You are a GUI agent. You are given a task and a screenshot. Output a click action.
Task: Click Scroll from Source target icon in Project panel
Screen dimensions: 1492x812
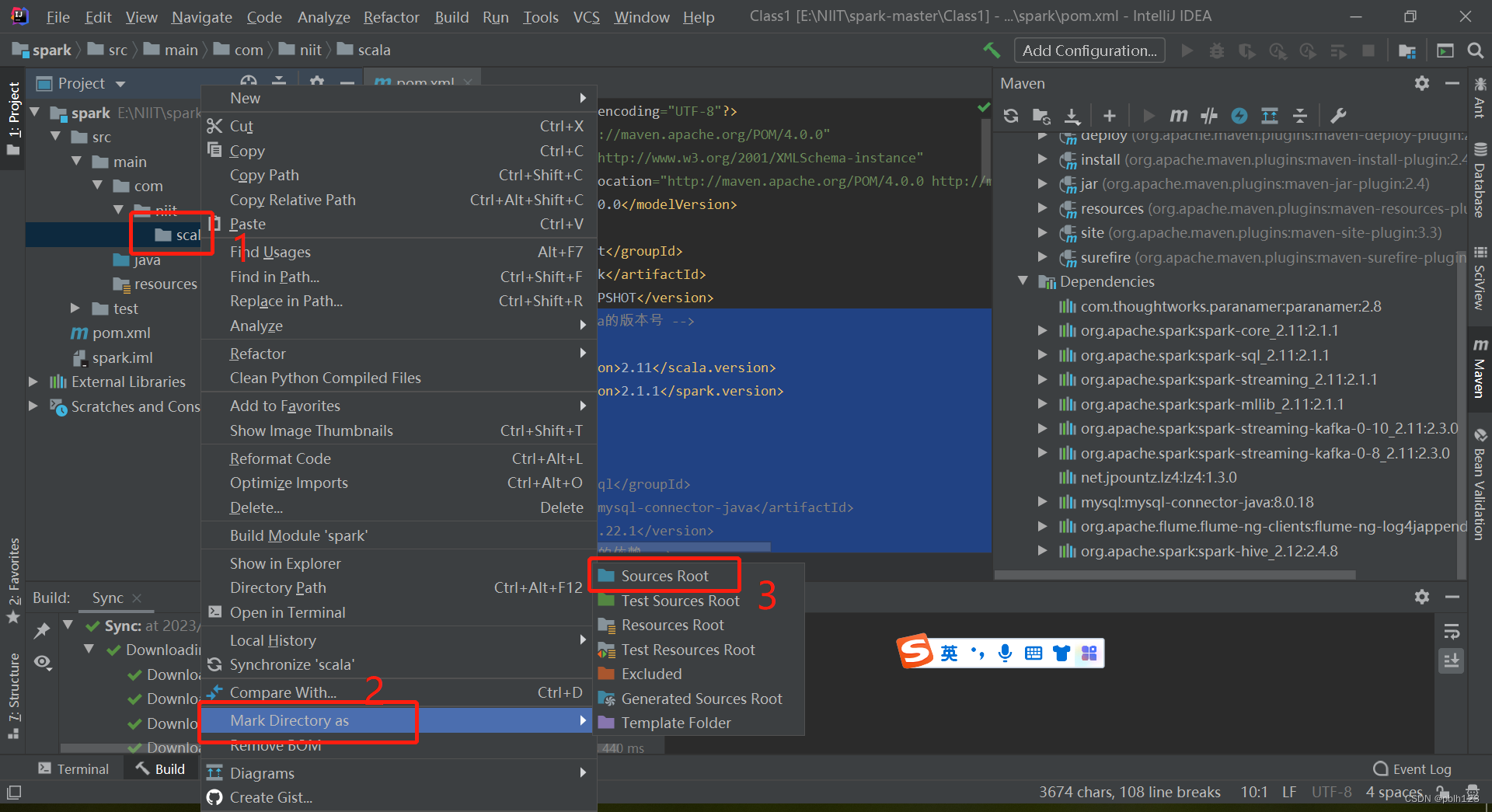pyautogui.click(x=249, y=82)
